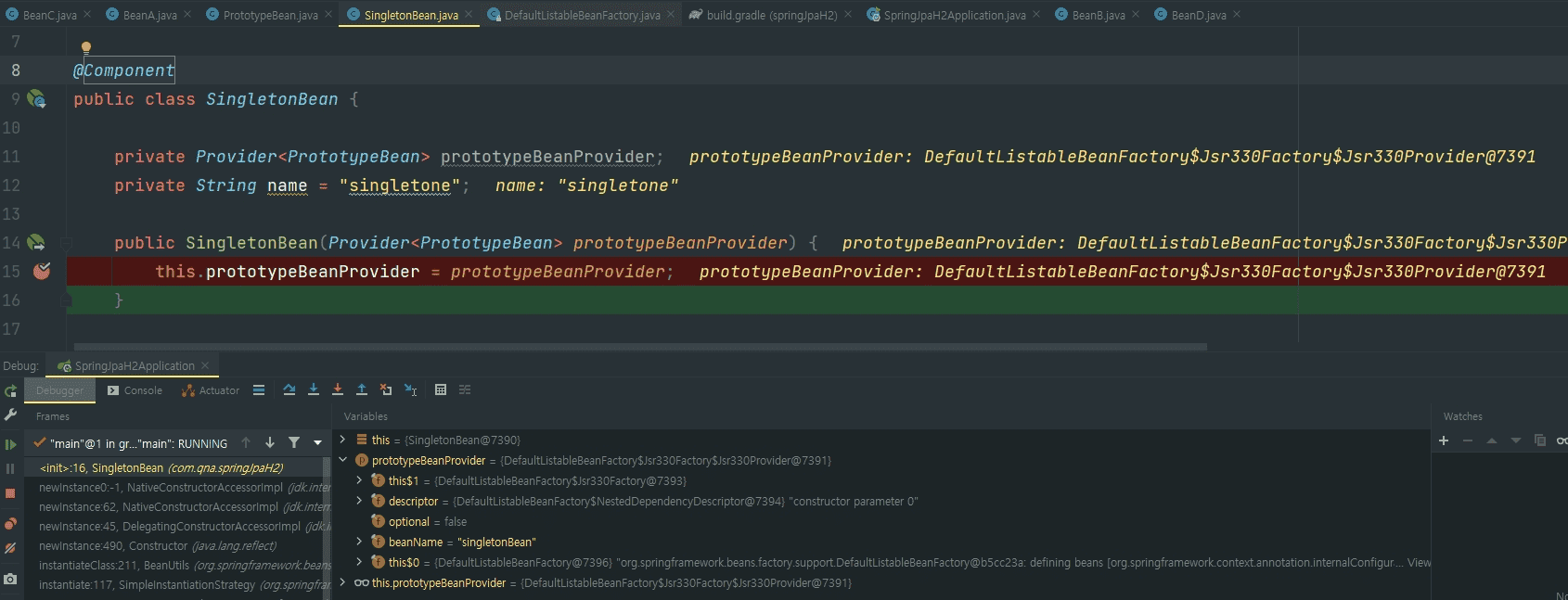This screenshot has height=600, width=1568.
Task: Click the Step Into icon
Action: point(314,390)
